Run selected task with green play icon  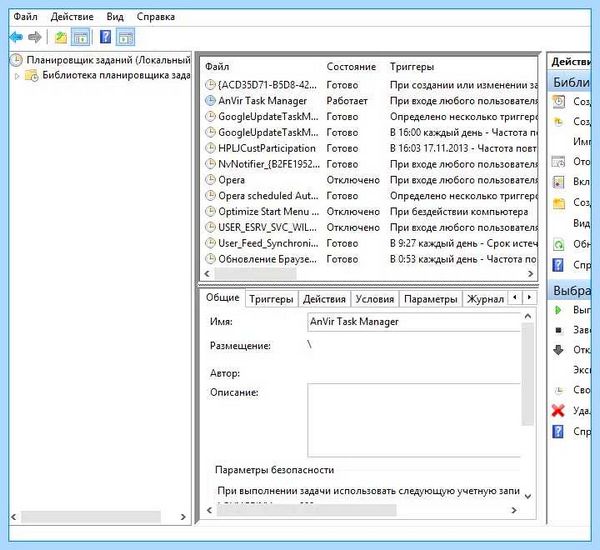[559, 310]
